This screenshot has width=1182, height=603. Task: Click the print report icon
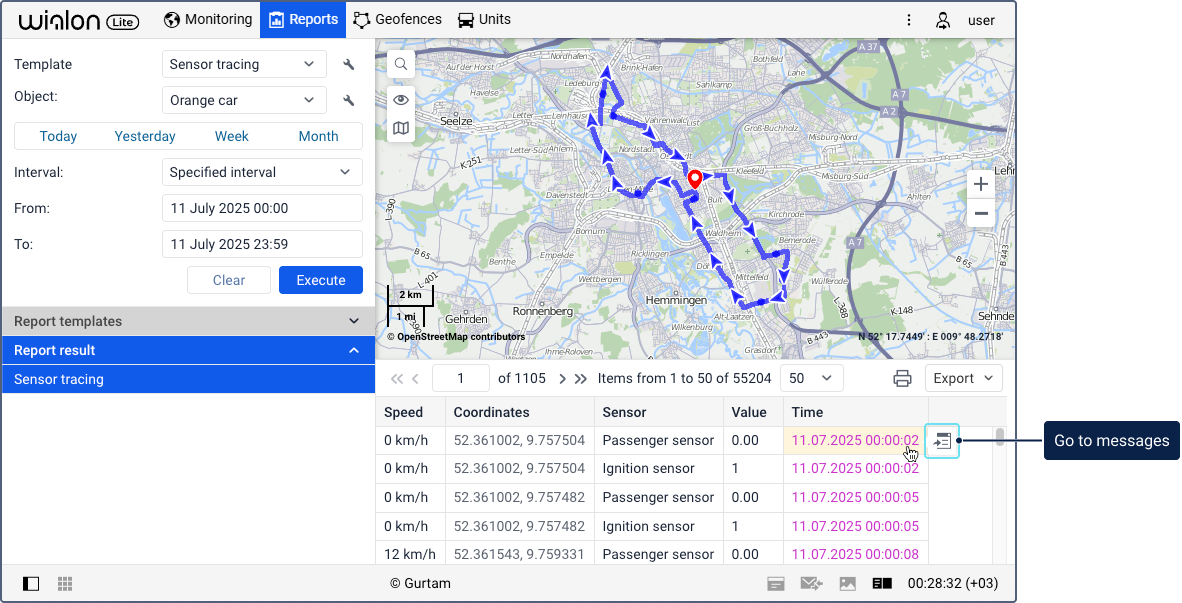[902, 378]
